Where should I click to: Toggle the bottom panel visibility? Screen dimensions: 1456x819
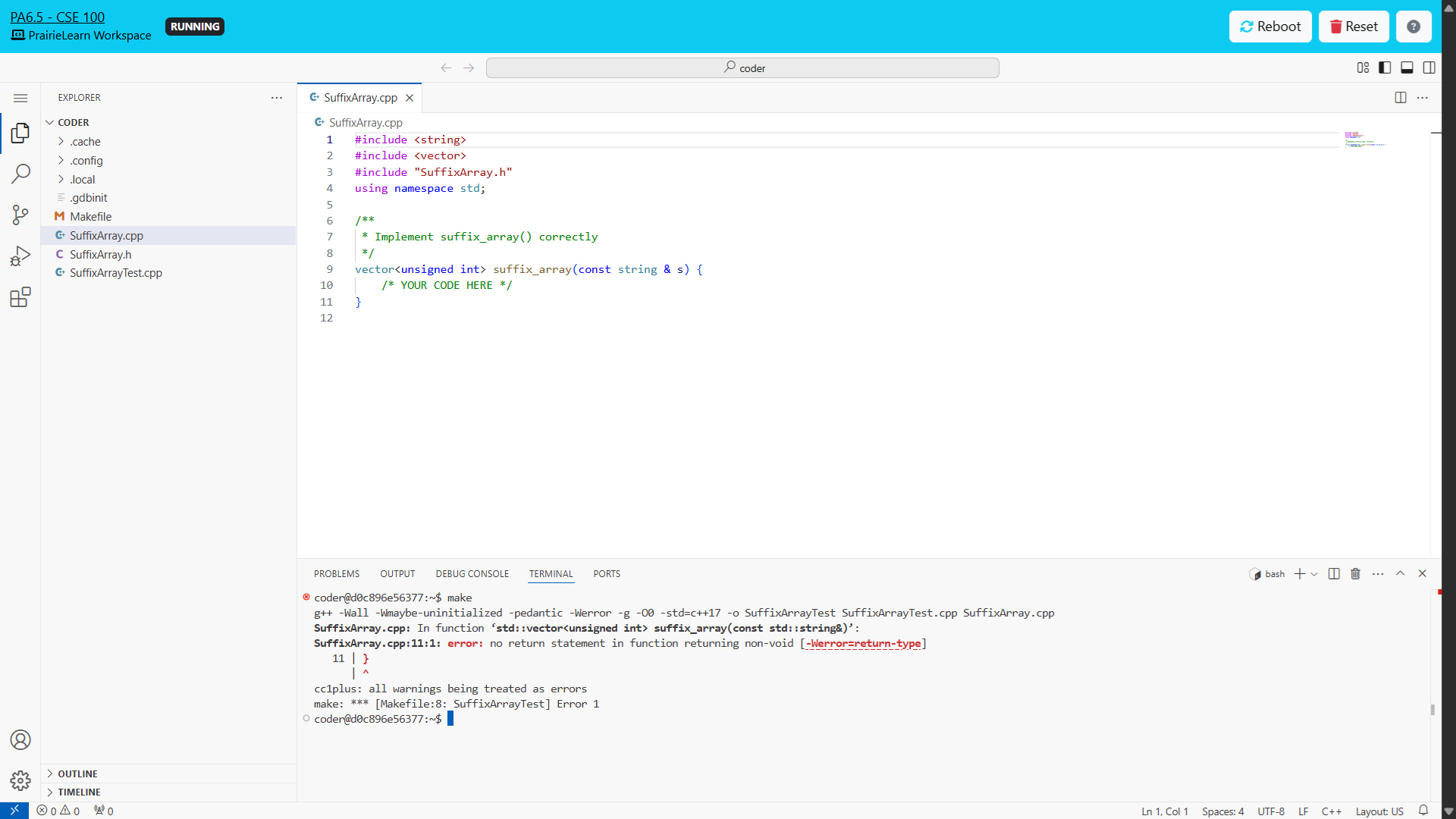[1407, 67]
